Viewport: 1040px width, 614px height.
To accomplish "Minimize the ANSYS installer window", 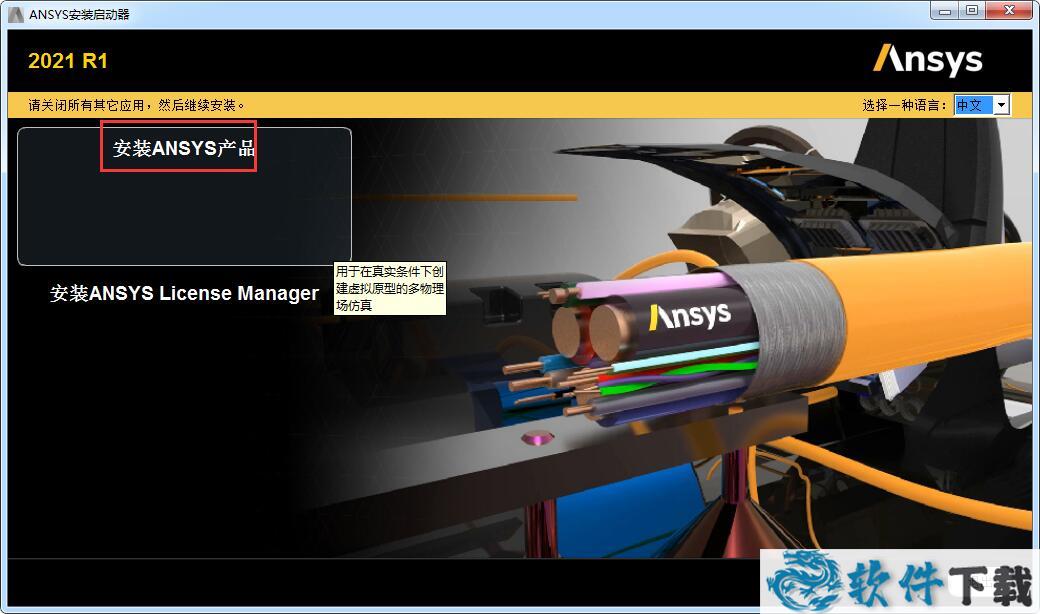I will 946,11.
